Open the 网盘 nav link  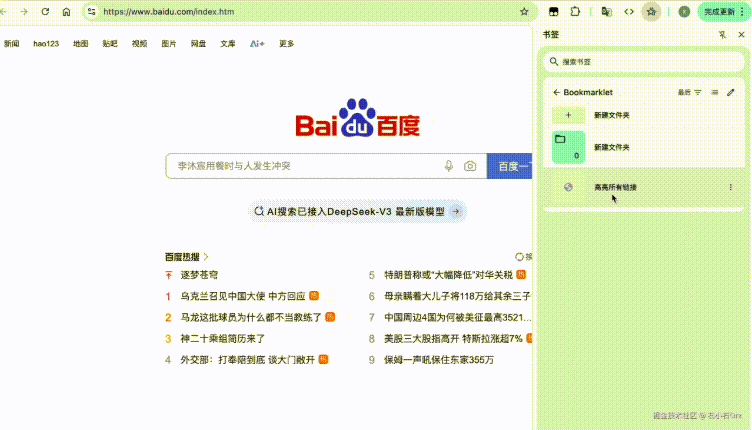point(199,44)
